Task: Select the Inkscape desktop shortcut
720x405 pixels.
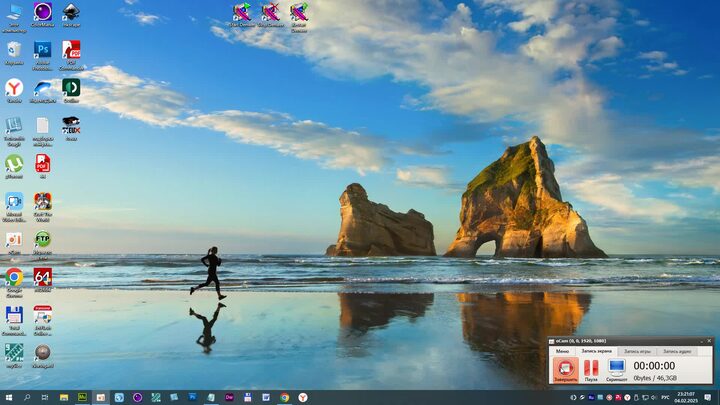Action: 71,15
